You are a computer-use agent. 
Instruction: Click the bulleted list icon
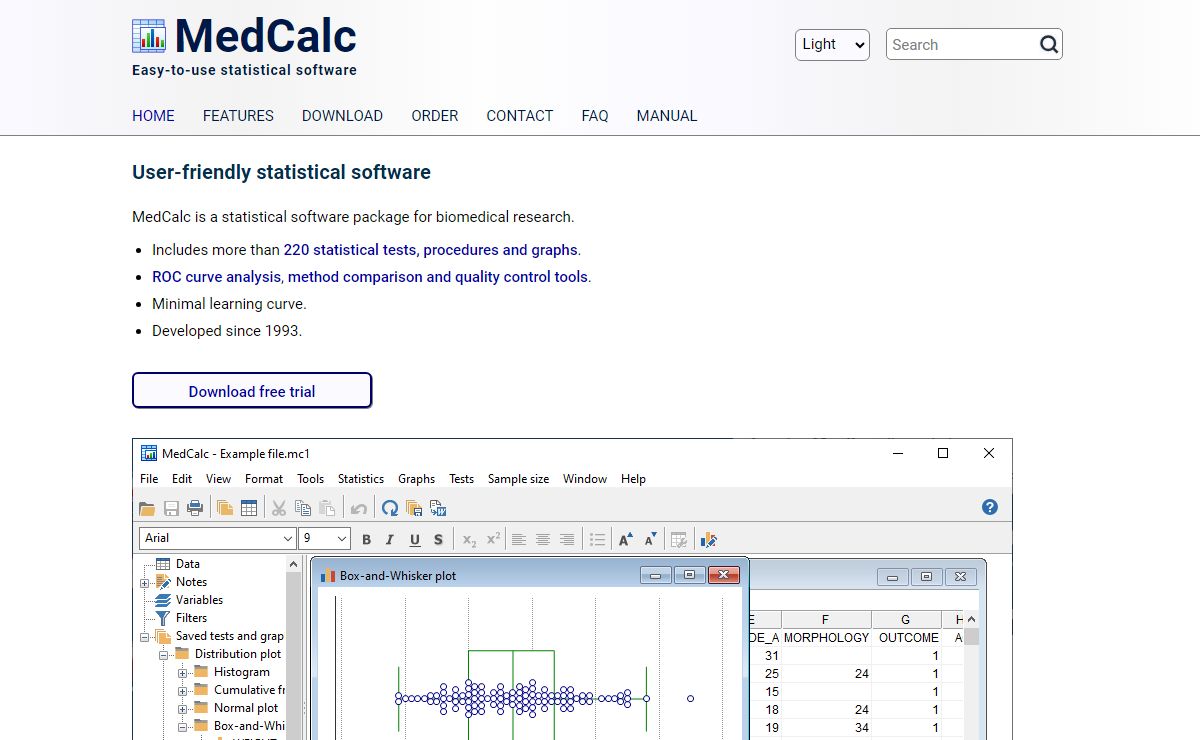click(597, 540)
